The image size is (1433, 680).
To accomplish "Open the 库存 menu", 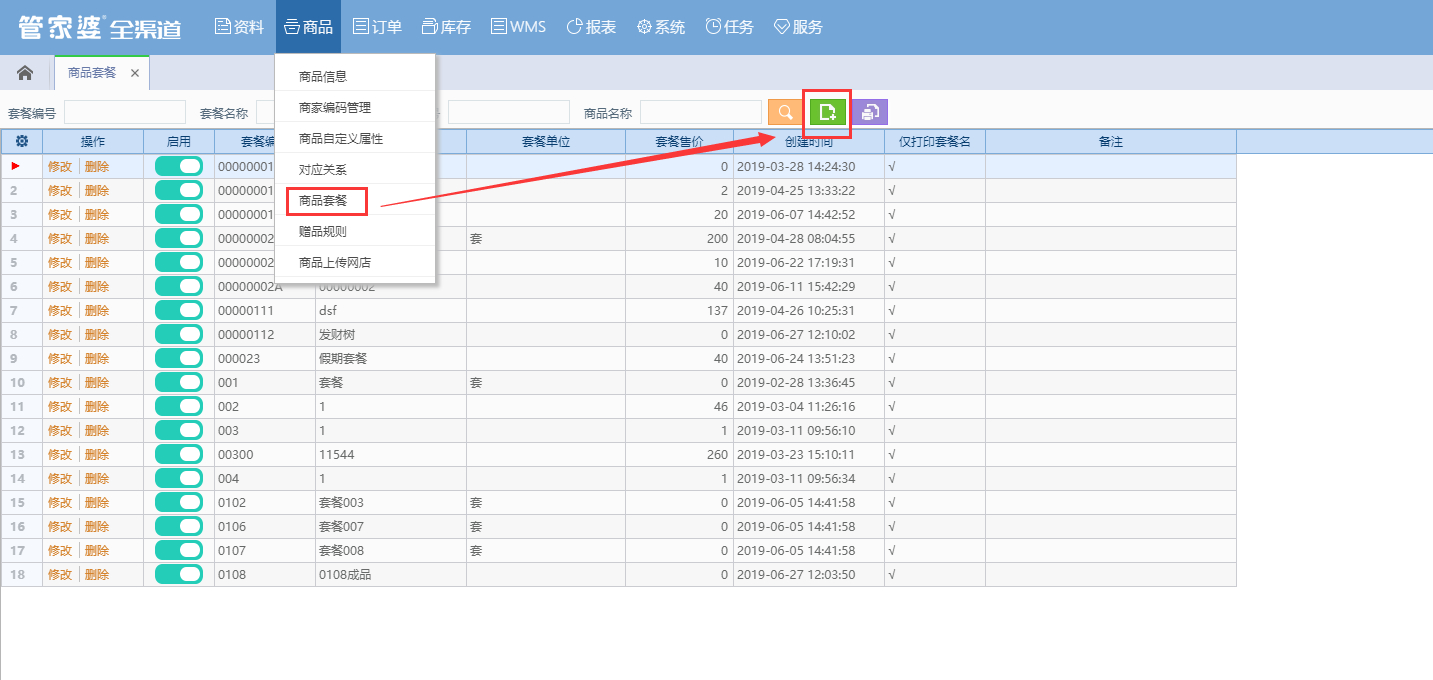I will 446,27.
